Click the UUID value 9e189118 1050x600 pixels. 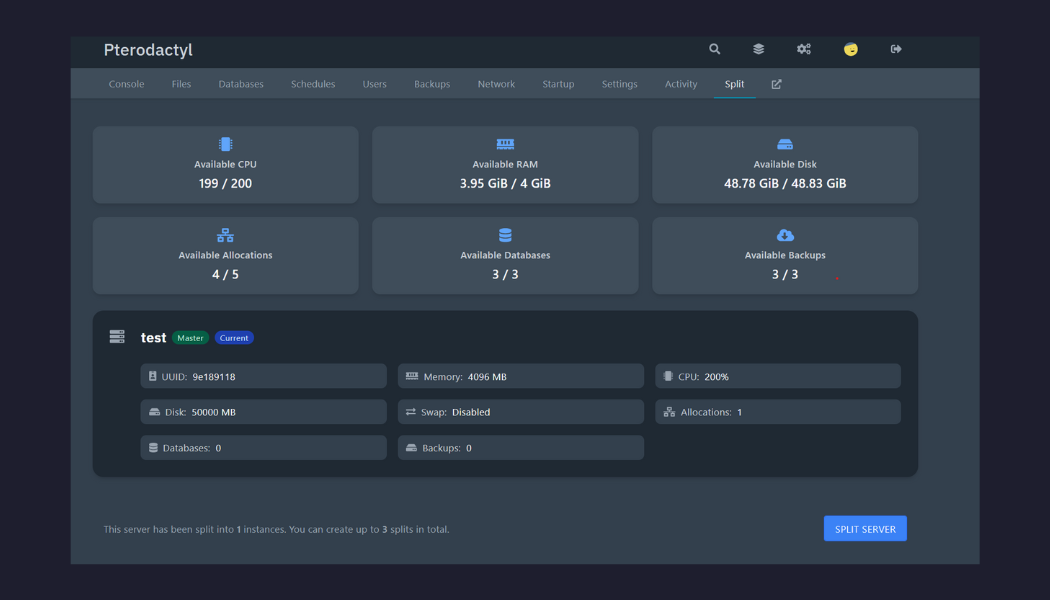[x=214, y=377]
